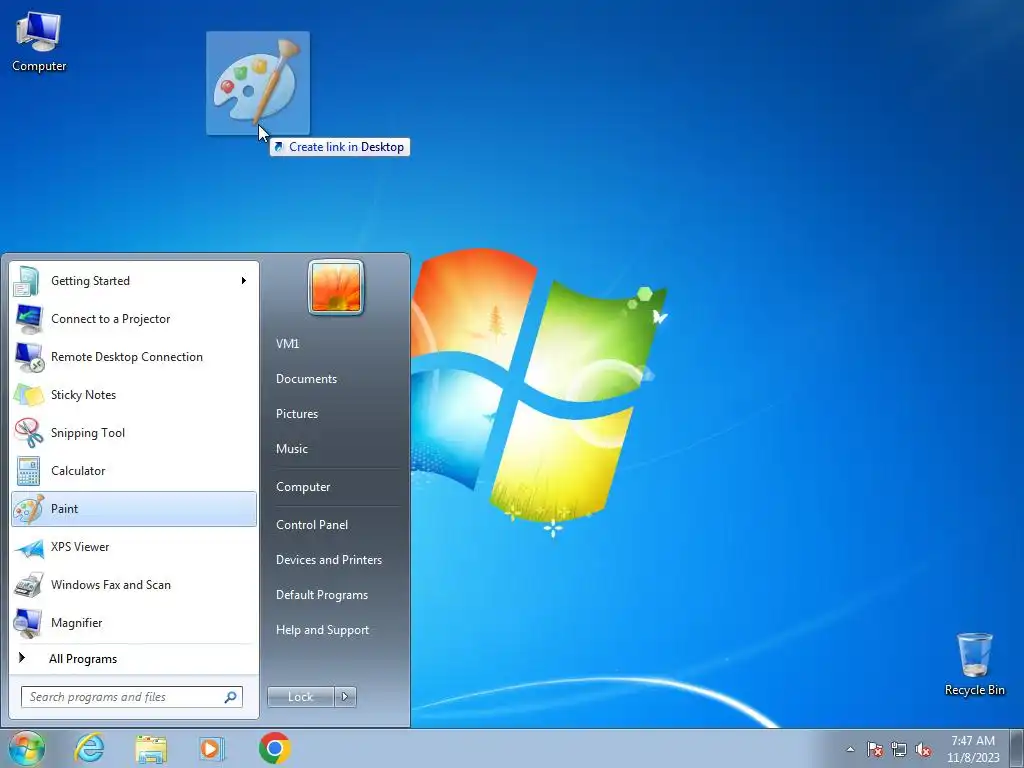The width and height of the screenshot is (1024, 768).
Task: Click the Sticky Notes label text
Action: click(x=84, y=395)
